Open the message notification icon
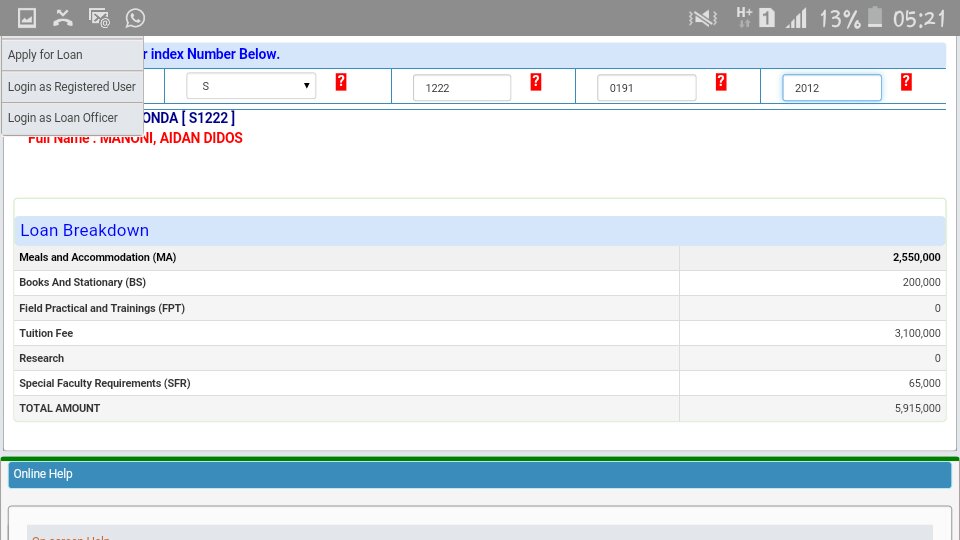 pyautogui.click(x=99, y=18)
